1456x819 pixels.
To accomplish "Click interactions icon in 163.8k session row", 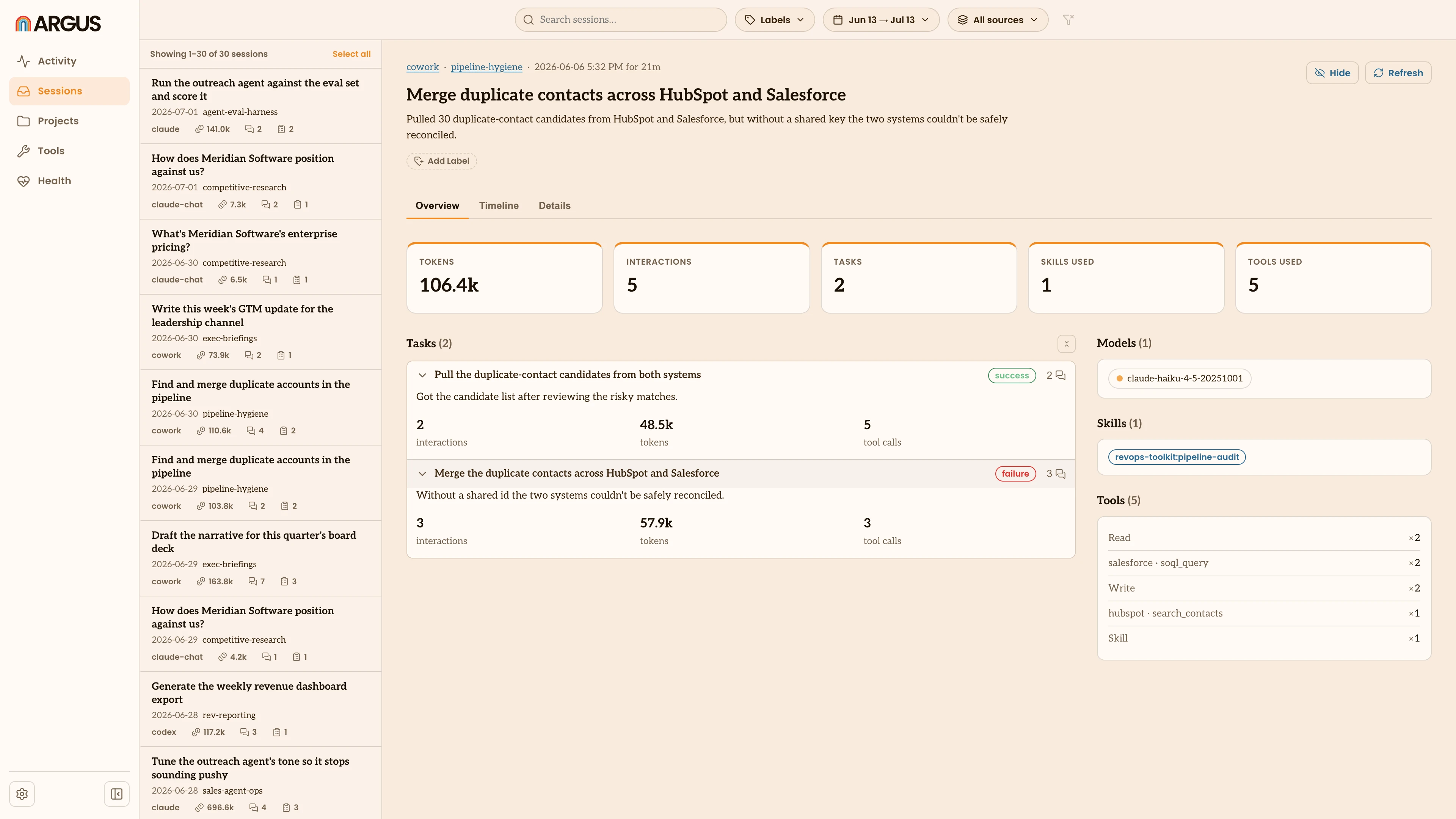I will click(253, 582).
